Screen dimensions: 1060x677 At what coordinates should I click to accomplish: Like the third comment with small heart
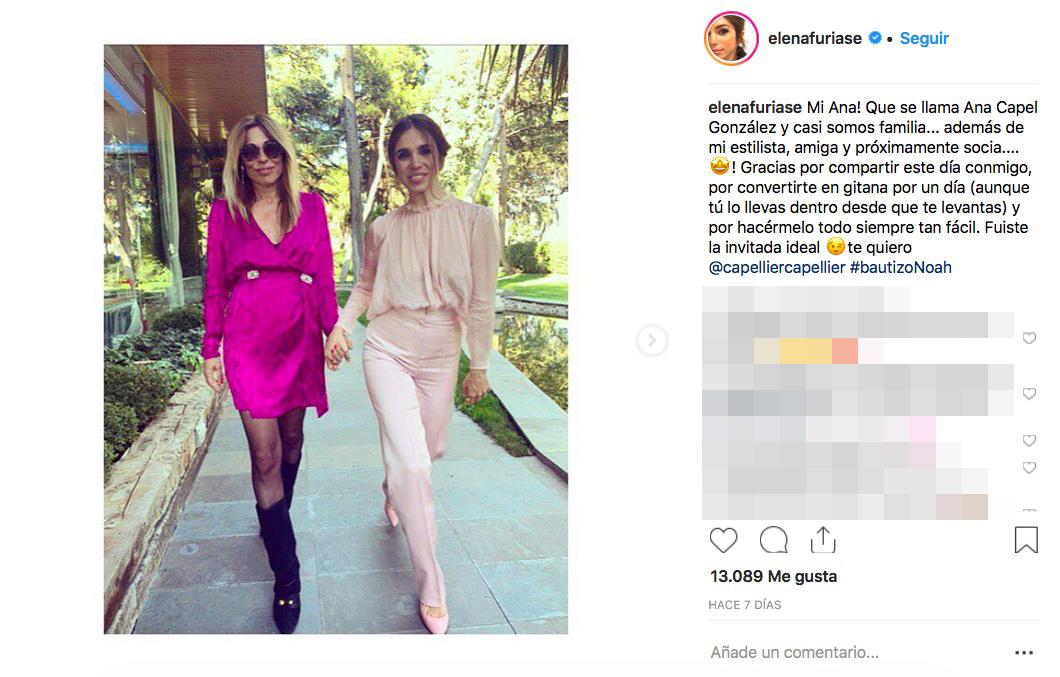[1029, 441]
